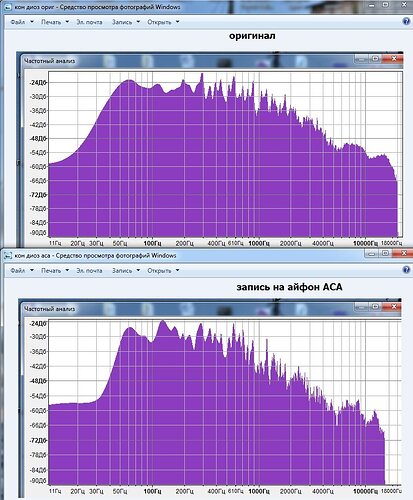The width and height of the screenshot is (413, 500).
Task: Close the Частотный анализ window under оригинал
Action: 393,59
